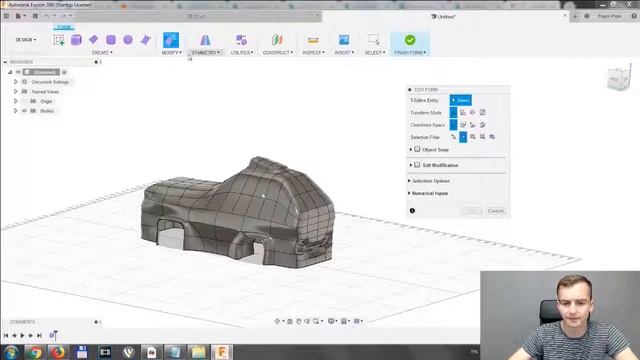This screenshot has height=360, width=640.
Task: Open the data panel grid icon
Action: click(x=7, y=16)
